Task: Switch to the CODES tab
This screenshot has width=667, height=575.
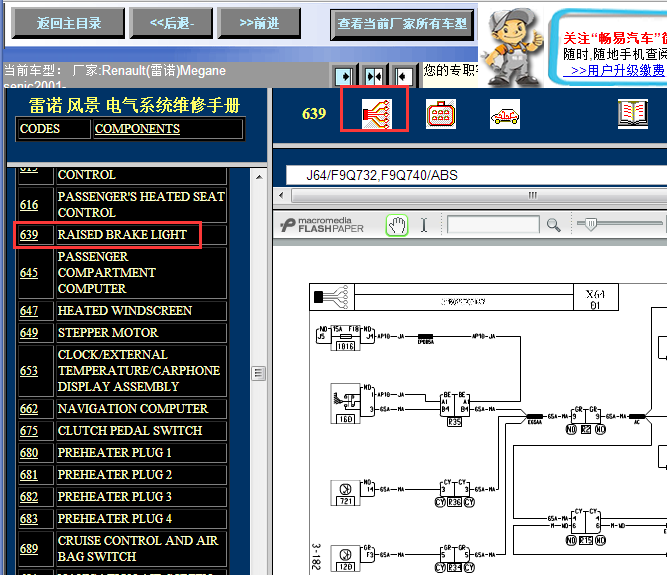Action: click(x=40, y=128)
